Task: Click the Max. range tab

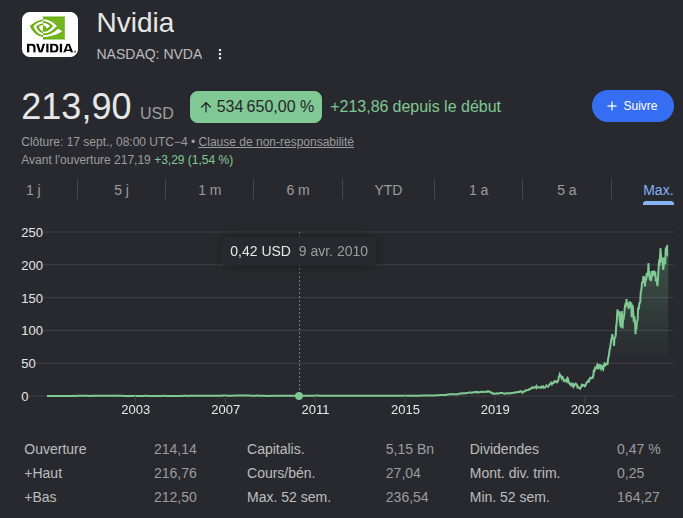Action: coord(658,190)
